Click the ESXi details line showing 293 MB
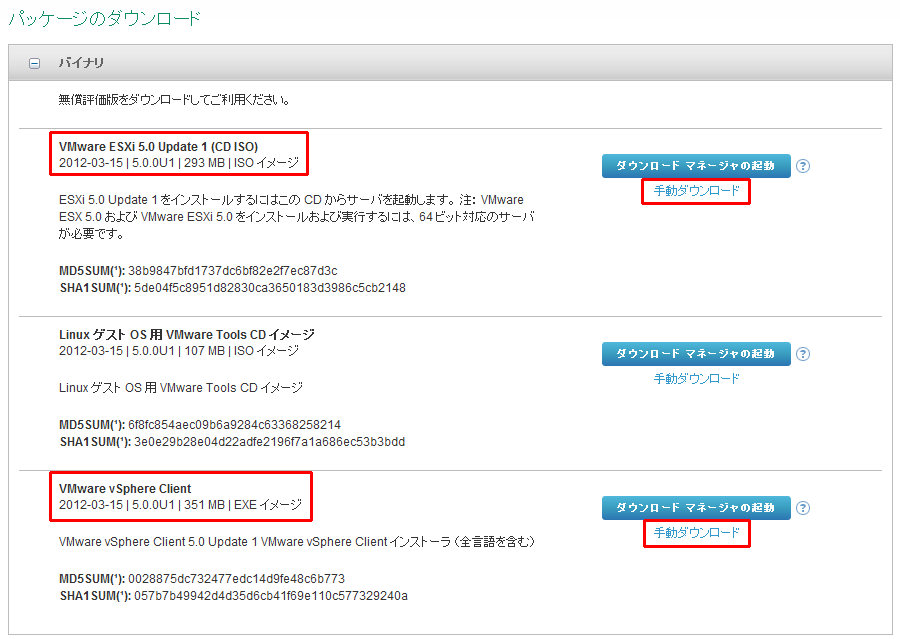Screen dimensions: 900x639 pos(179,162)
